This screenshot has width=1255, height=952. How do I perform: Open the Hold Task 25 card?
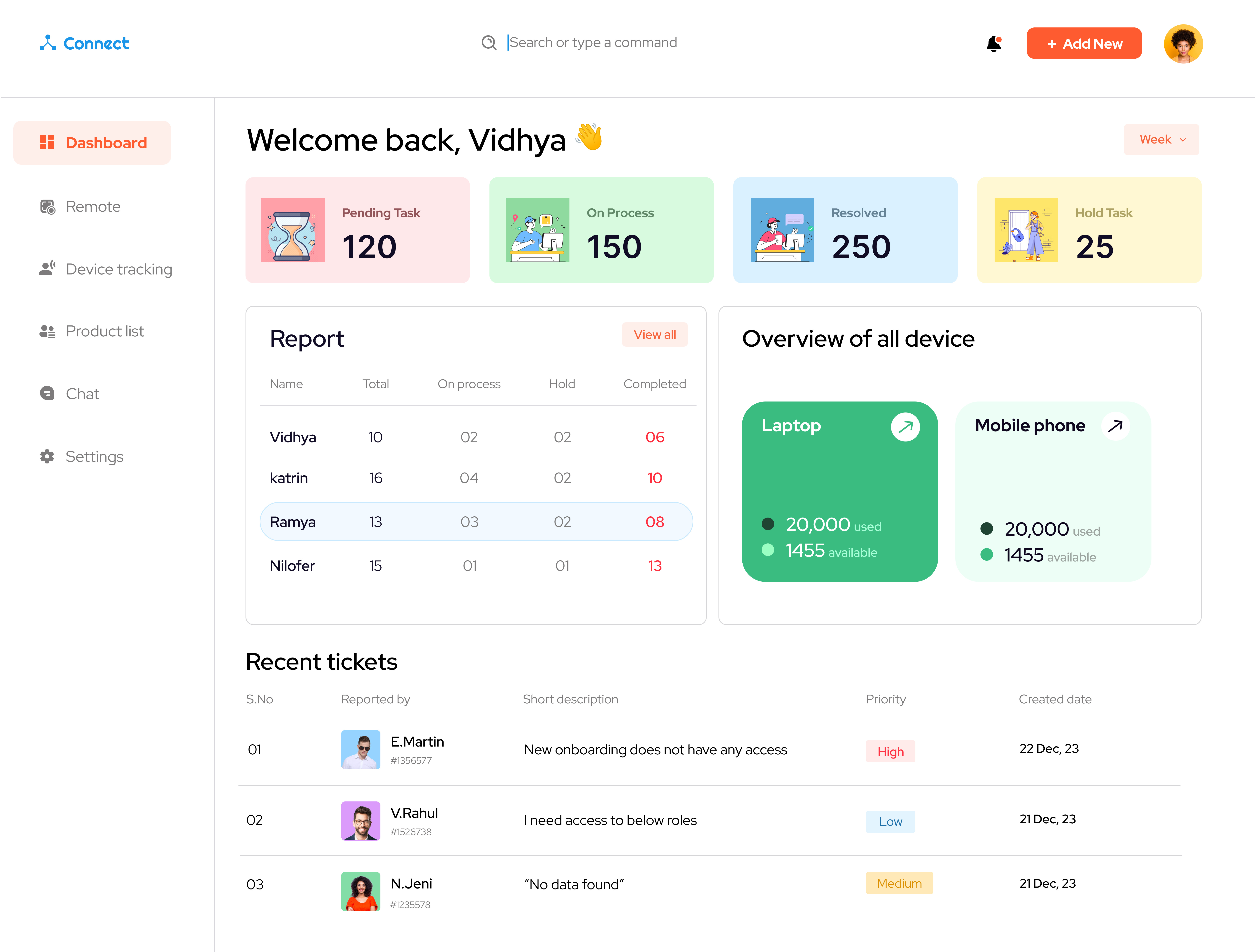(x=1089, y=230)
